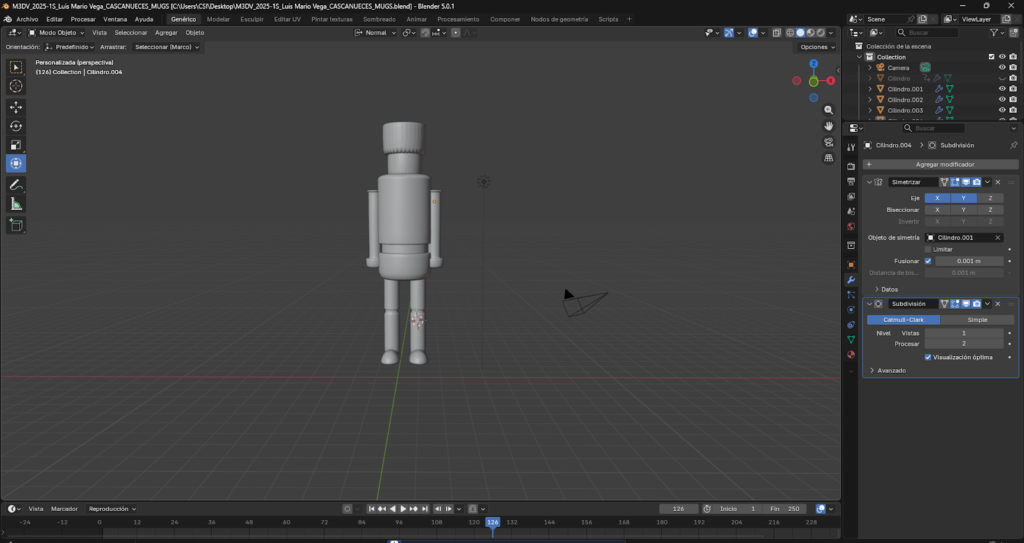Click the Vistas level value slider
1024x543 pixels.
pyautogui.click(x=963, y=332)
